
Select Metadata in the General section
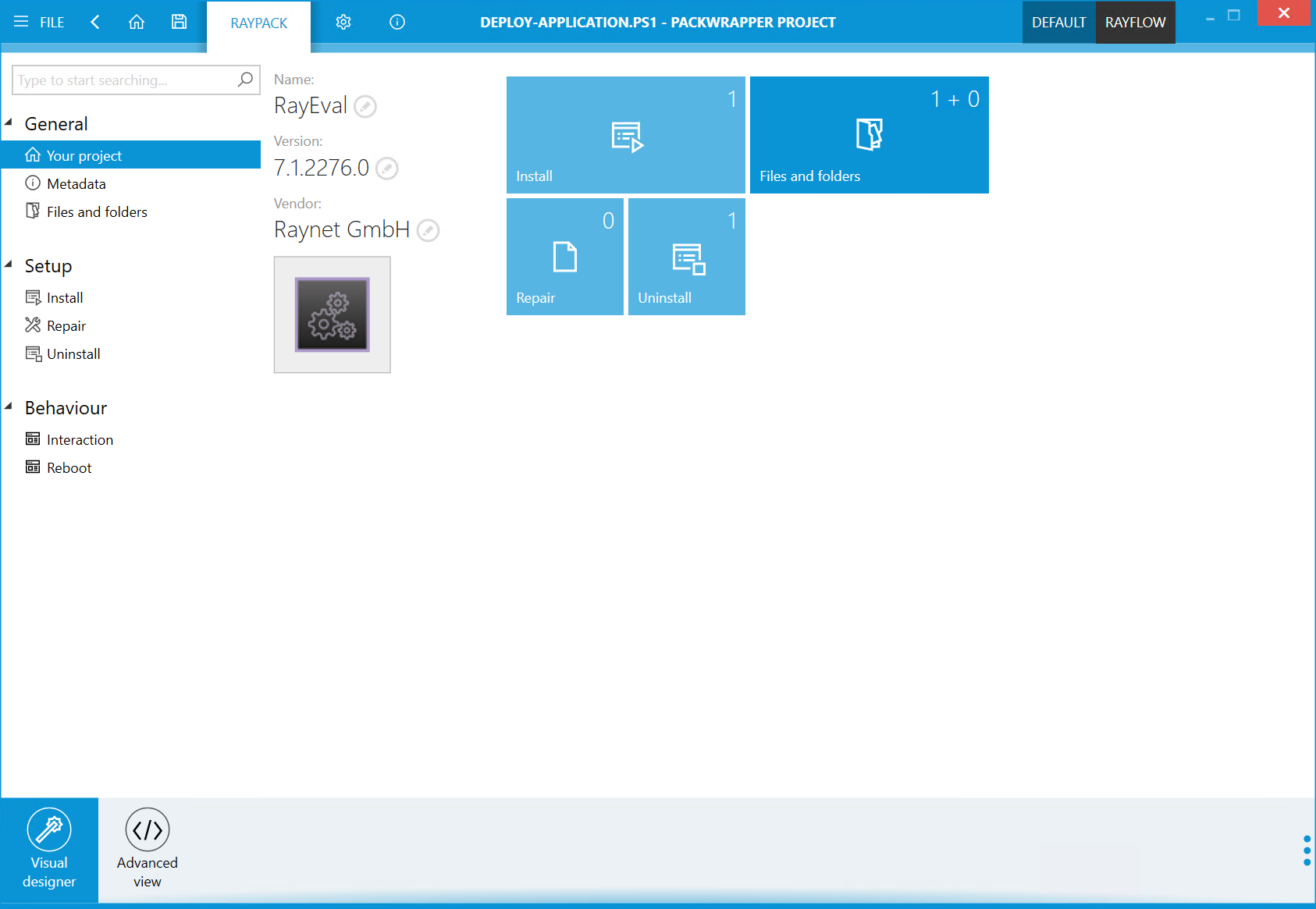[x=76, y=183]
